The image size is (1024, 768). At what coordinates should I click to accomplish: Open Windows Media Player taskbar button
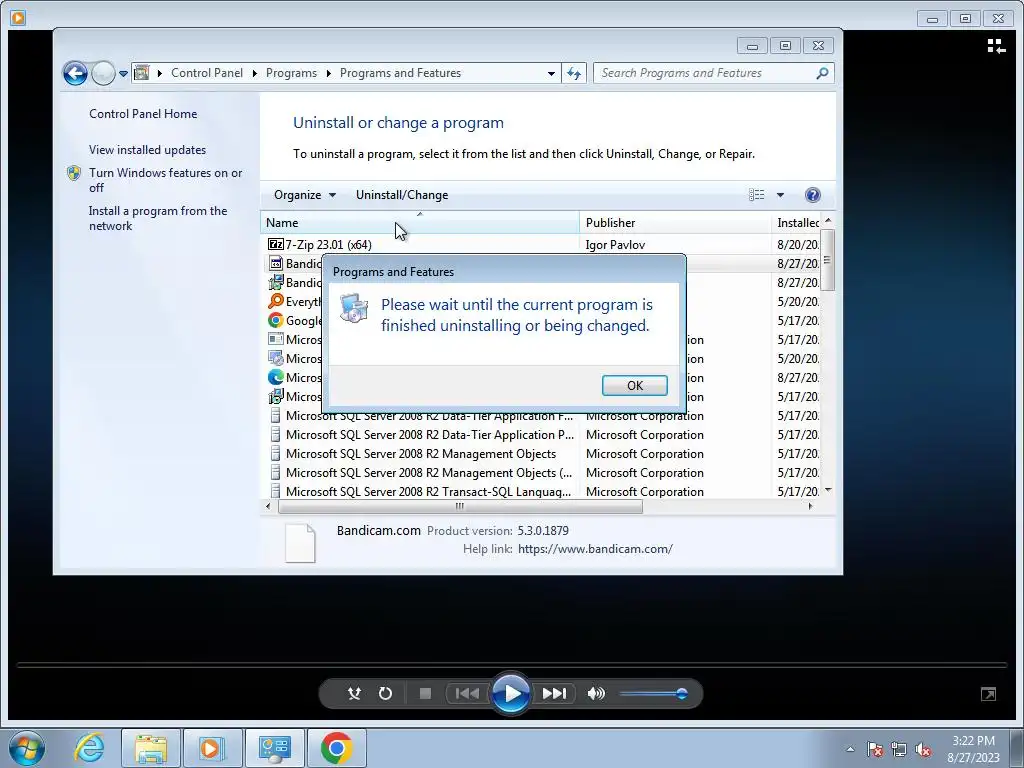tap(212, 748)
